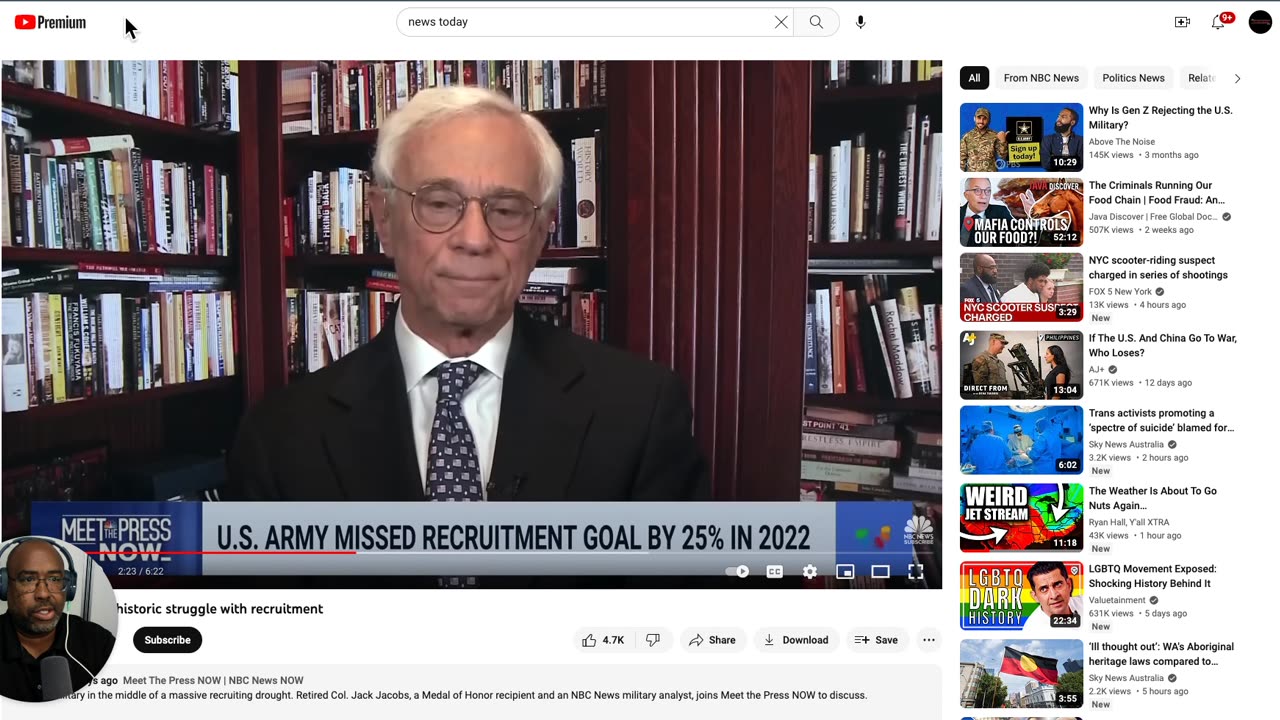Open the WA Aboriginal flag thumbnail
This screenshot has width=1280, height=720.
click(1021, 674)
